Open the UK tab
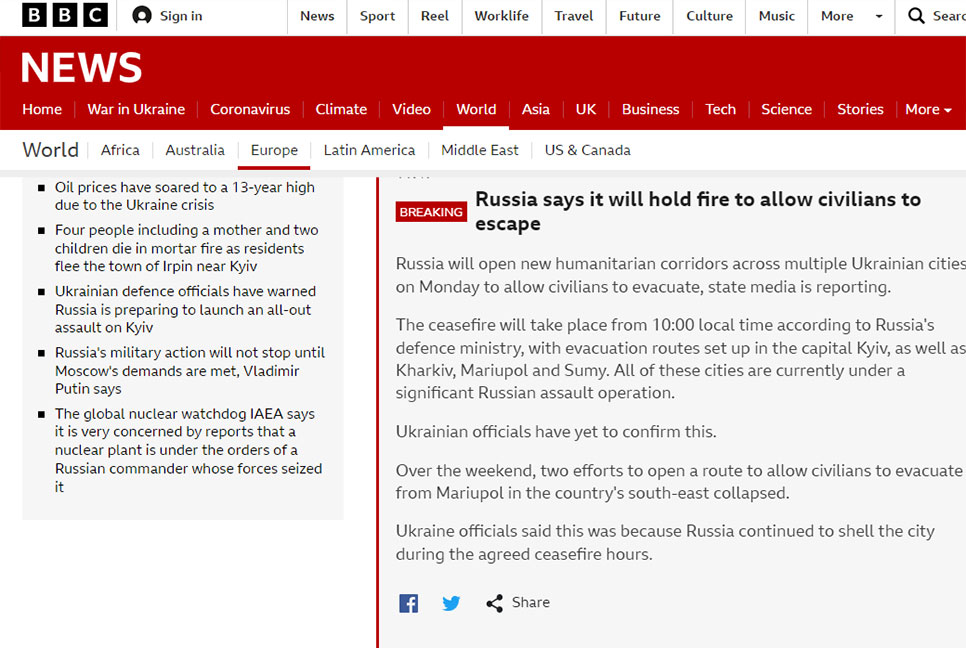The image size is (966, 648). click(x=586, y=110)
